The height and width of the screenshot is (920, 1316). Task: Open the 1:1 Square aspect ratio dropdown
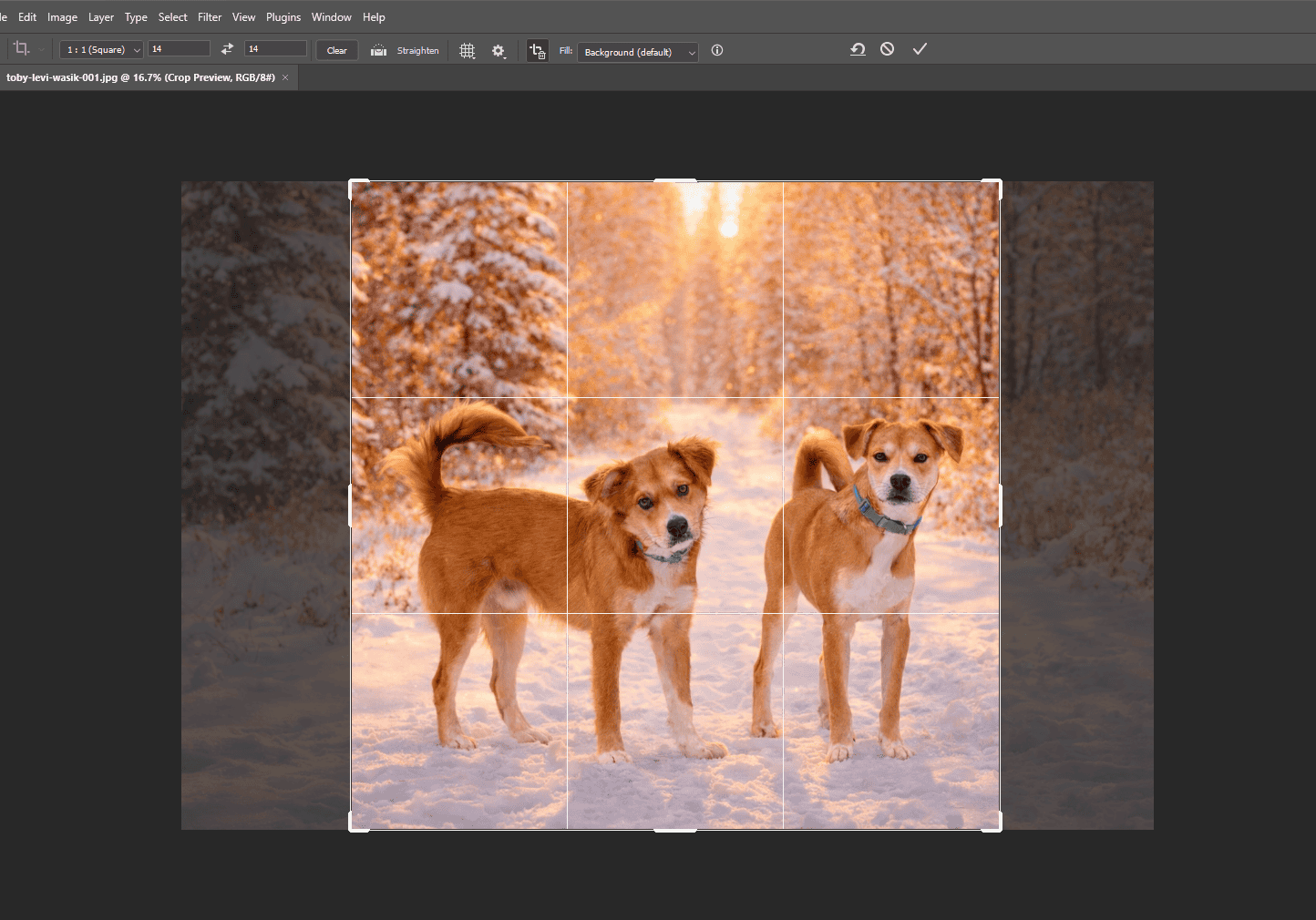[x=100, y=48]
